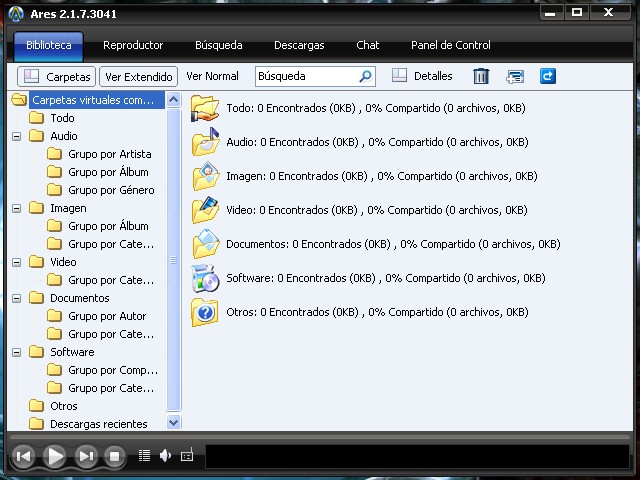
Task: Click the Otros folder icon in tree
Action: [36, 406]
